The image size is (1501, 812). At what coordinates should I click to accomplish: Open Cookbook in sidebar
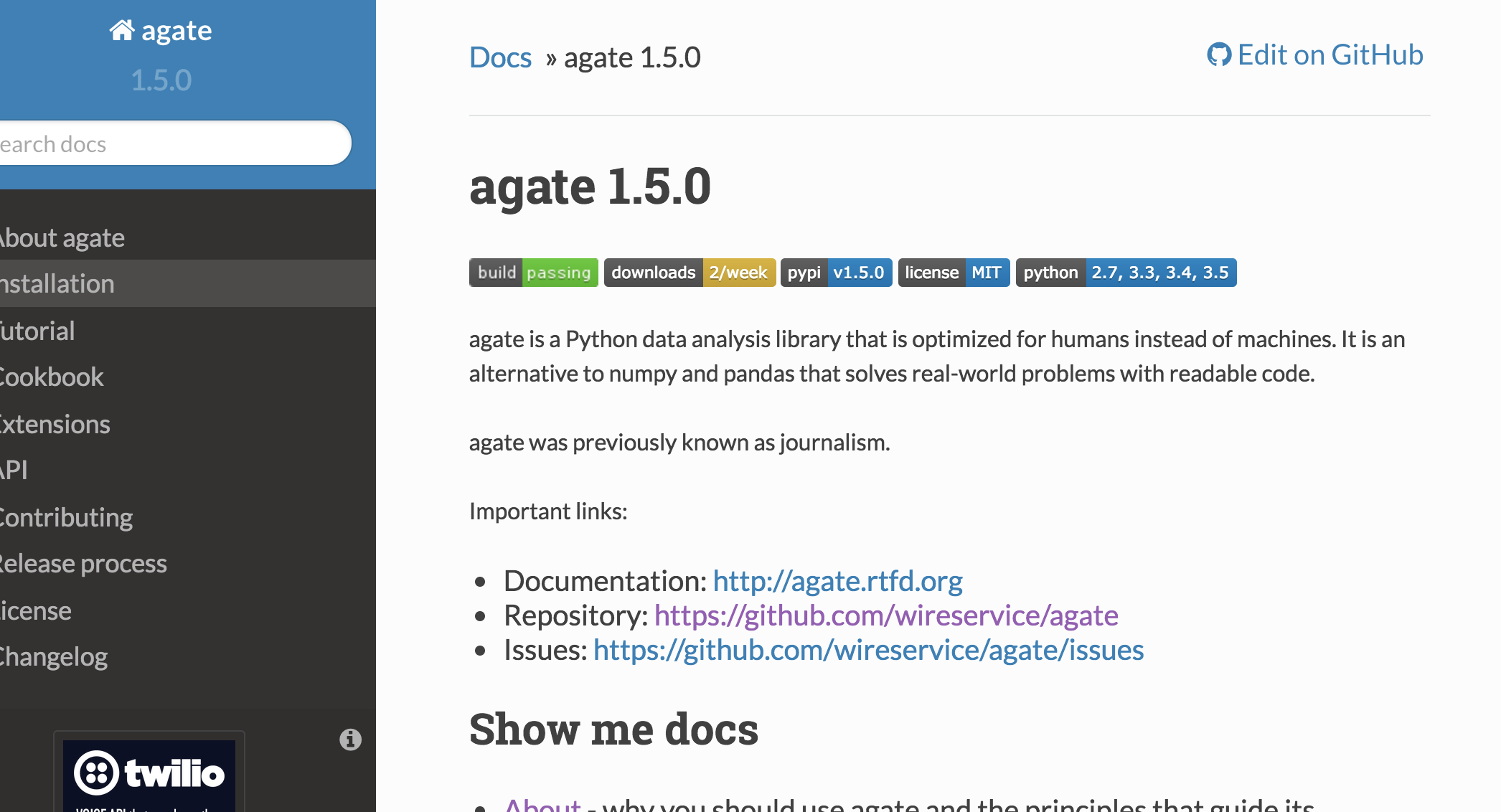point(188,377)
